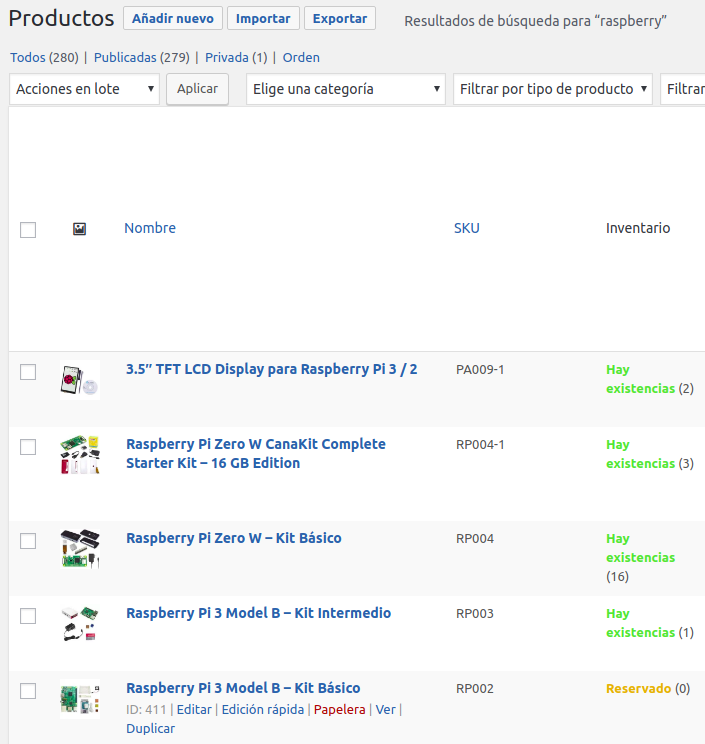Click Duplicar link for product 411

click(x=150, y=728)
